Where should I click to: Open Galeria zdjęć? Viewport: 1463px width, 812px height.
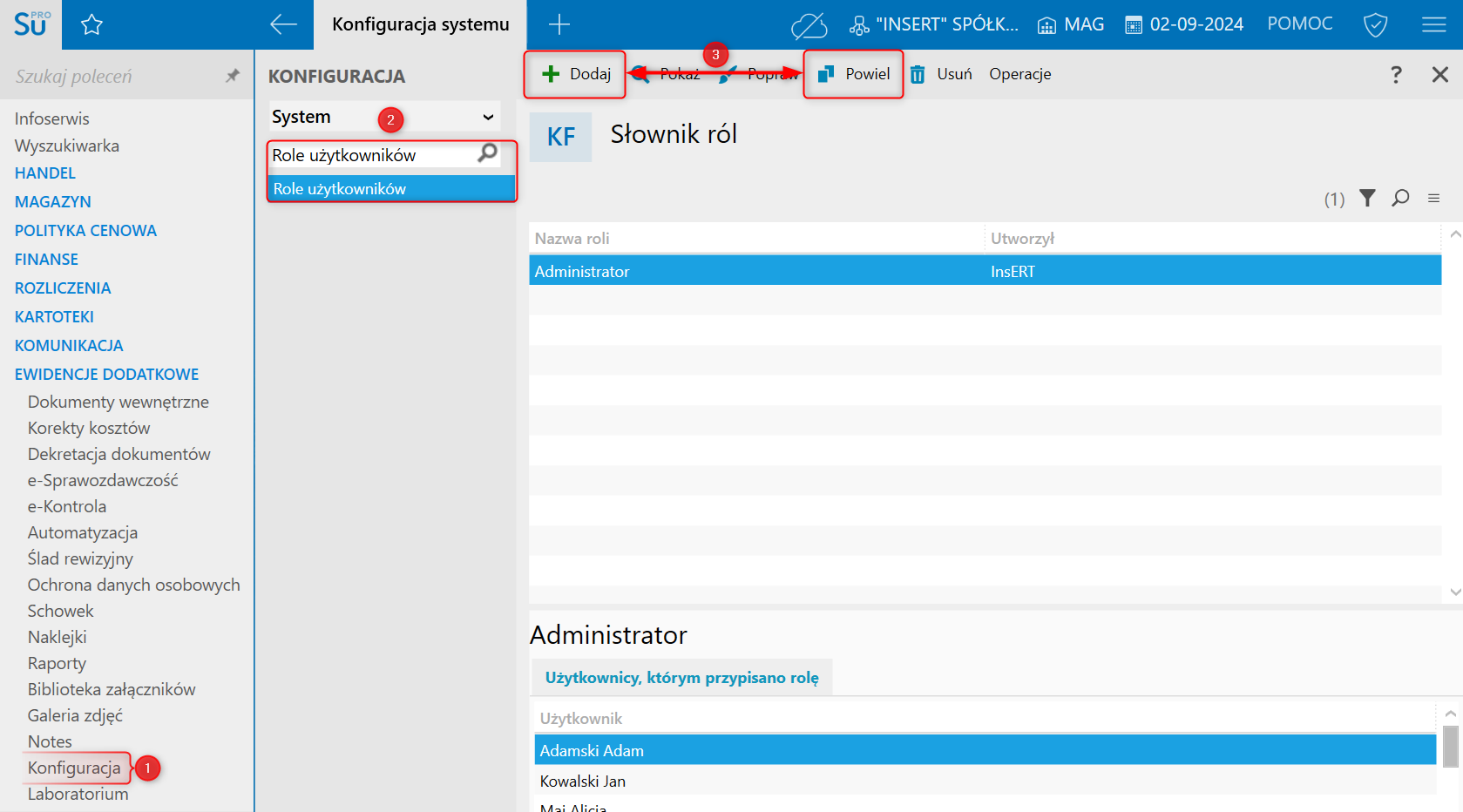click(x=75, y=715)
